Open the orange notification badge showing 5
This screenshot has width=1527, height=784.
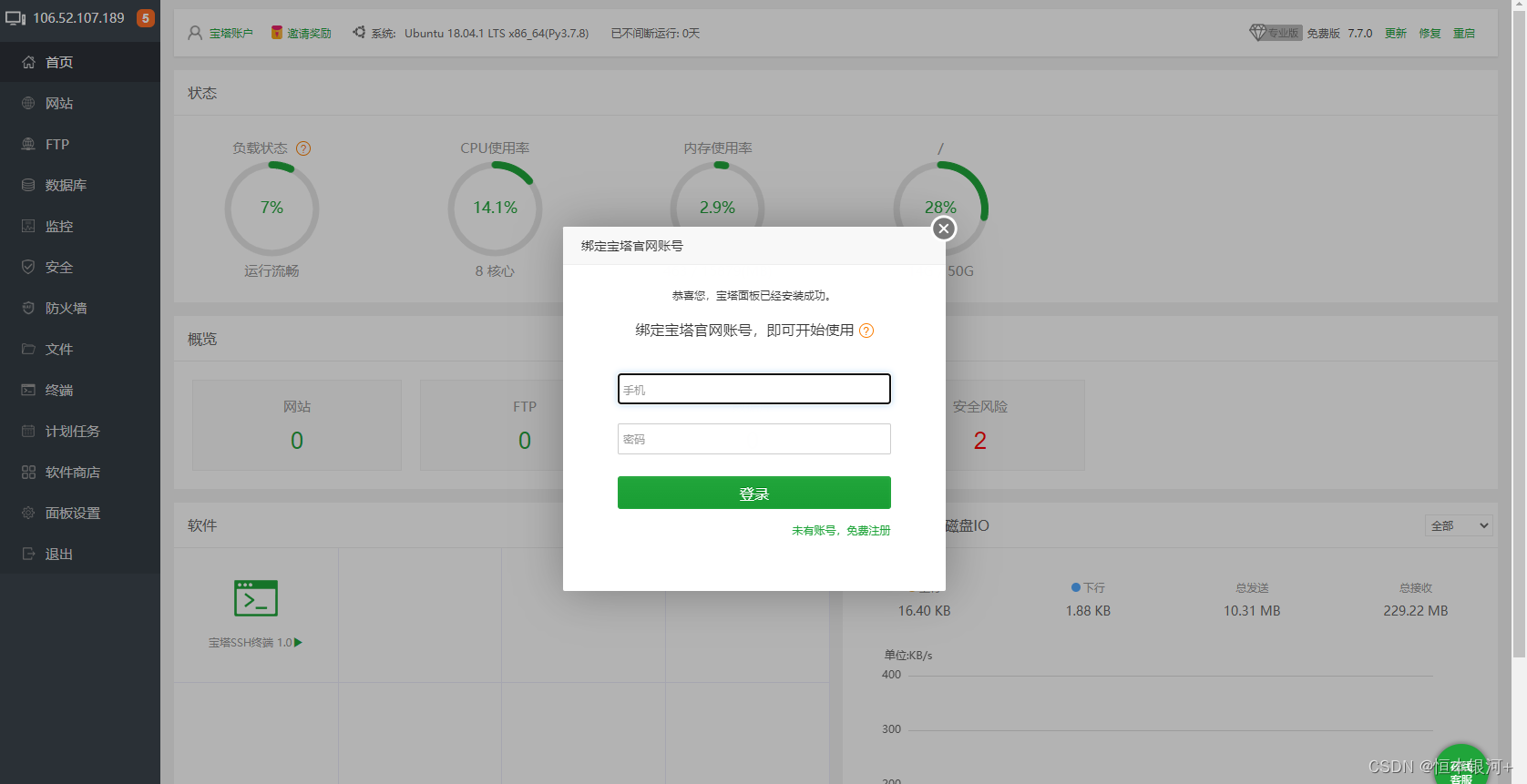tap(145, 18)
